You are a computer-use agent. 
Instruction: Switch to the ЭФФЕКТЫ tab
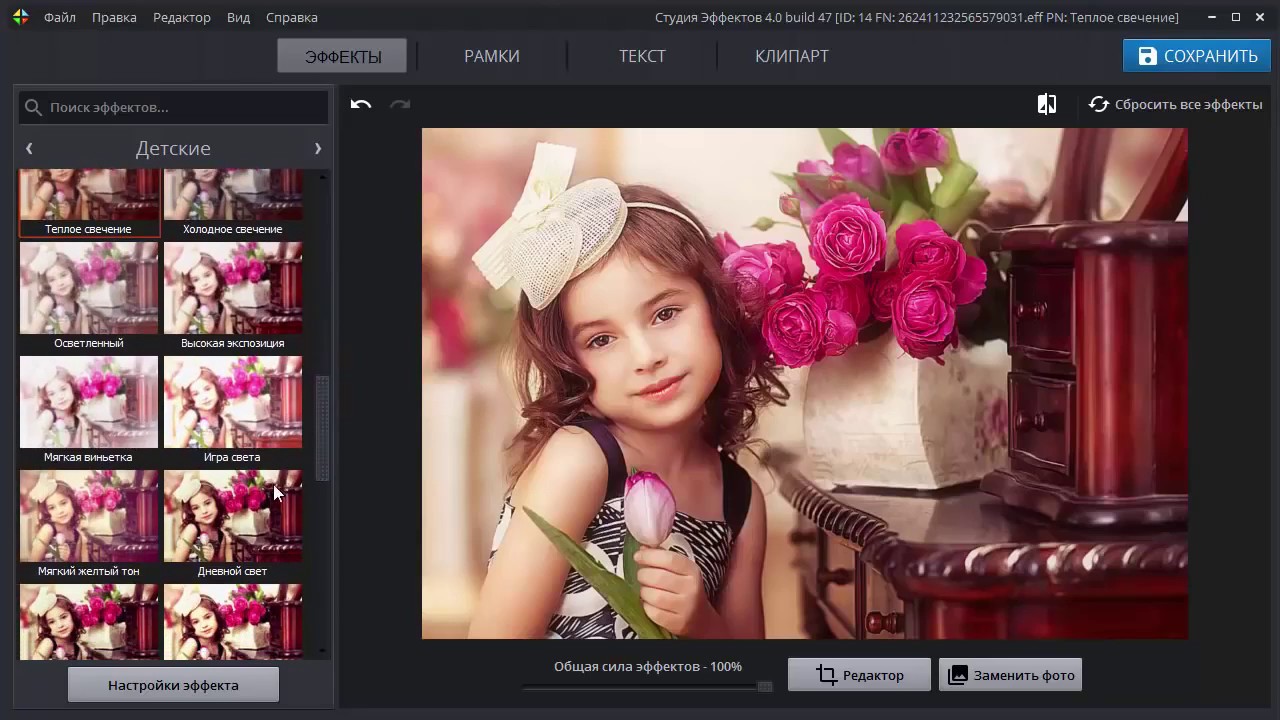click(x=342, y=56)
